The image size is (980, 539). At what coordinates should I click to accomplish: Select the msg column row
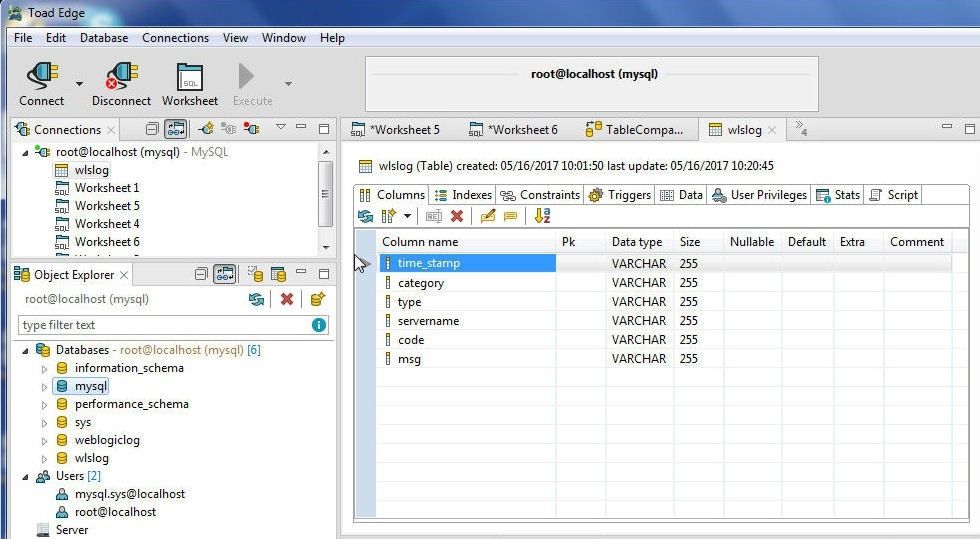[x=665, y=359]
